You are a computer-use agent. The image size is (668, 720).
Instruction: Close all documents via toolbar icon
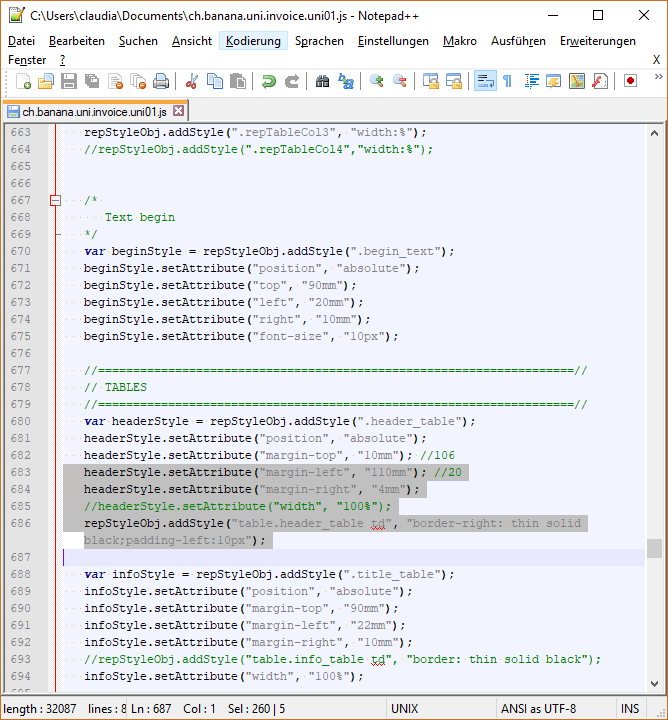pyautogui.click(x=138, y=81)
